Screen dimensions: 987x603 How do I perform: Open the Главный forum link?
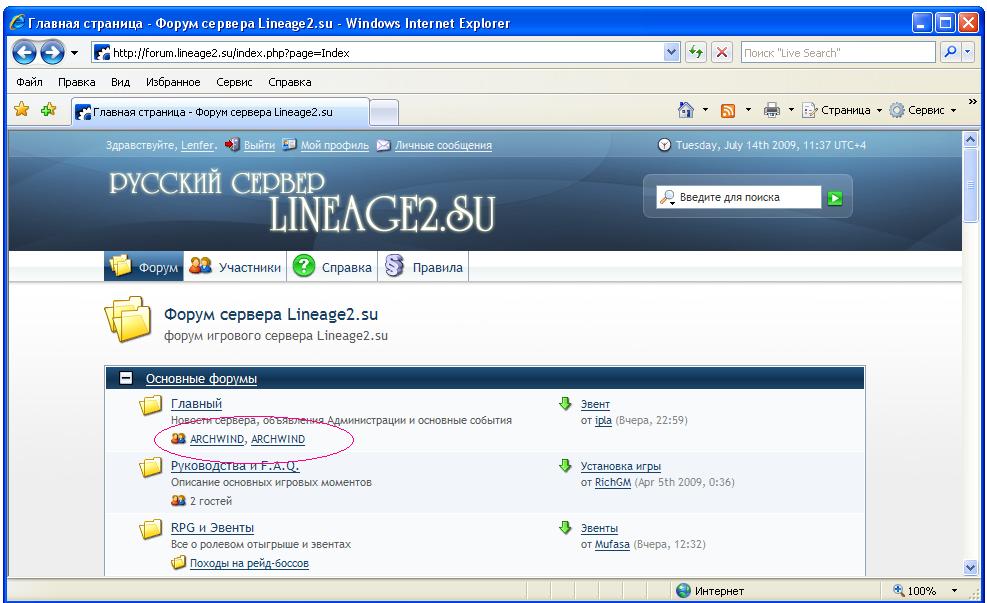coord(196,403)
